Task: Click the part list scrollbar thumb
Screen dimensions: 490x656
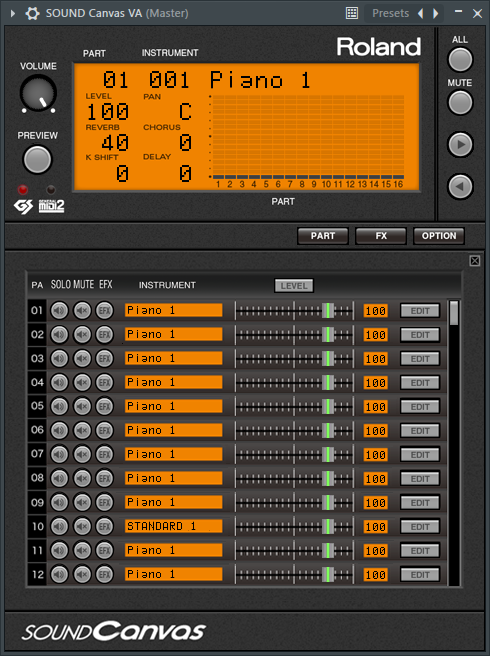Action: point(454,313)
